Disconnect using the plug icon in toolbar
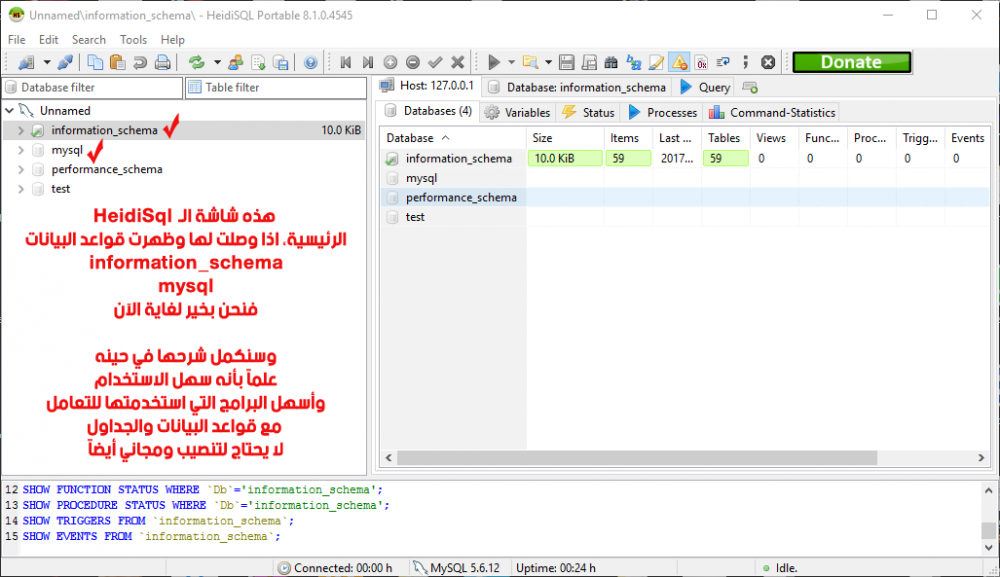Screen dimensions: 1000x577 point(65,62)
